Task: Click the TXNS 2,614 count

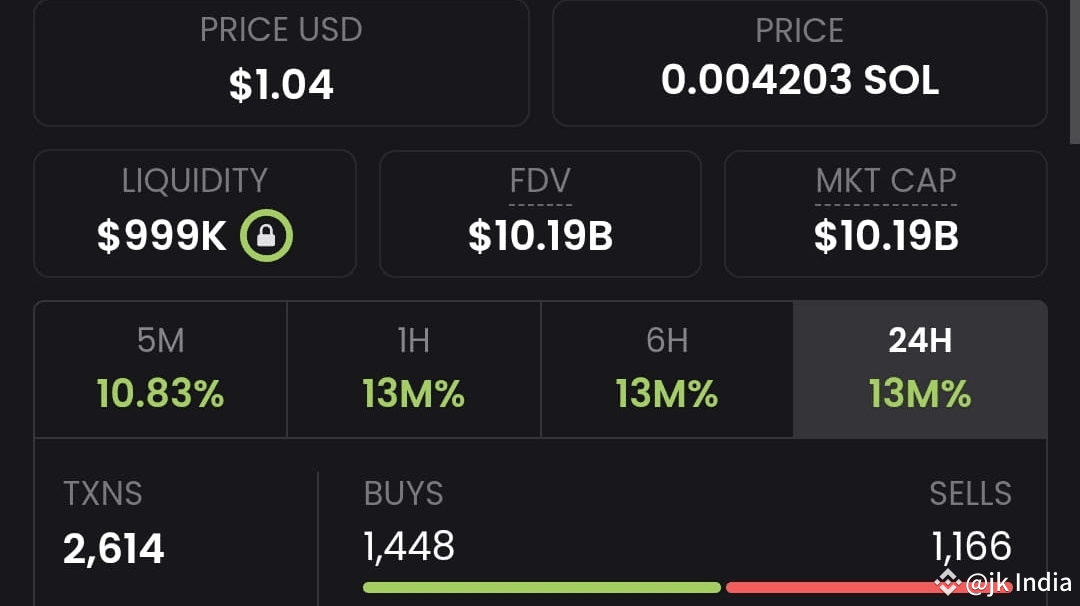Action: click(113, 549)
